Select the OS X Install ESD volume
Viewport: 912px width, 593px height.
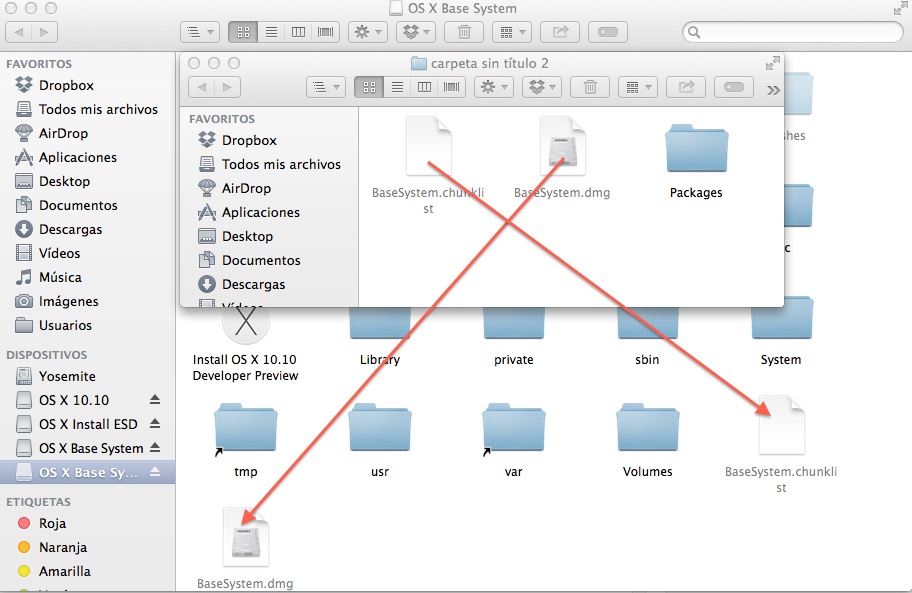tap(76, 424)
